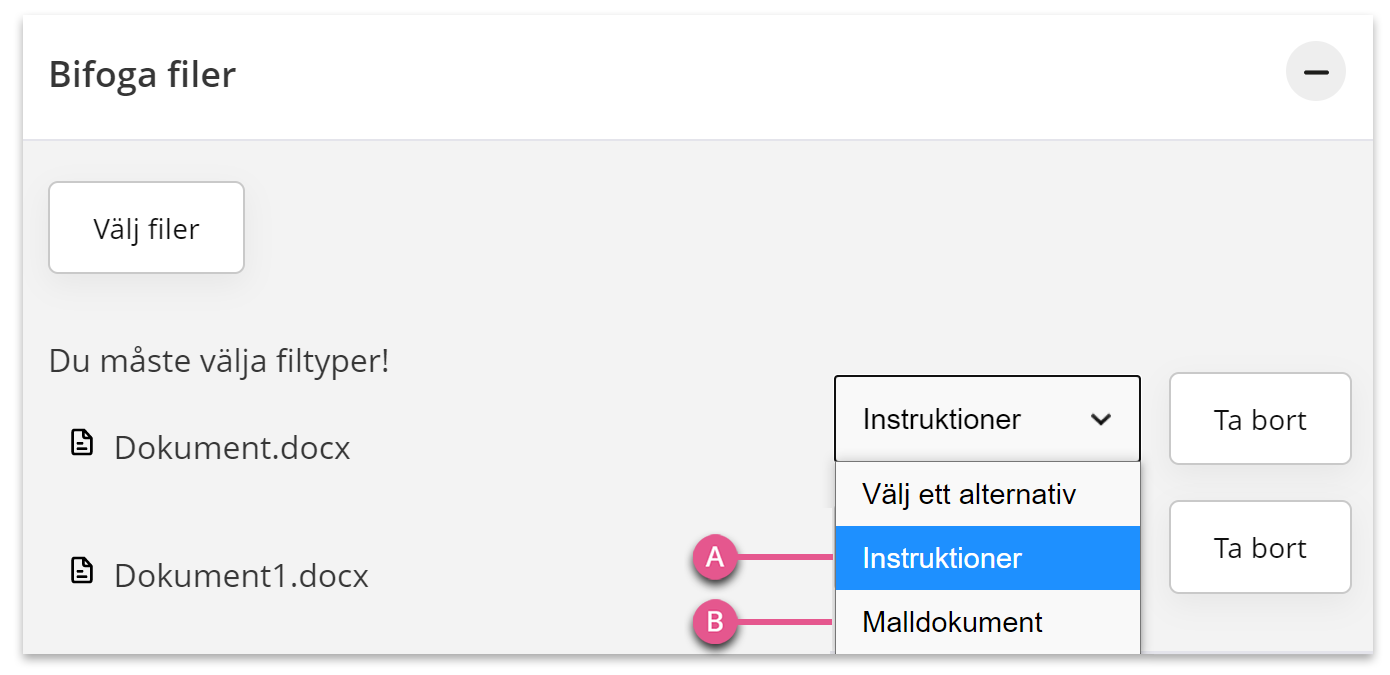Screen dimensions: 1390x675
Task: Click empty white header area beside Bifoga filer
Action: [x=760, y=74]
